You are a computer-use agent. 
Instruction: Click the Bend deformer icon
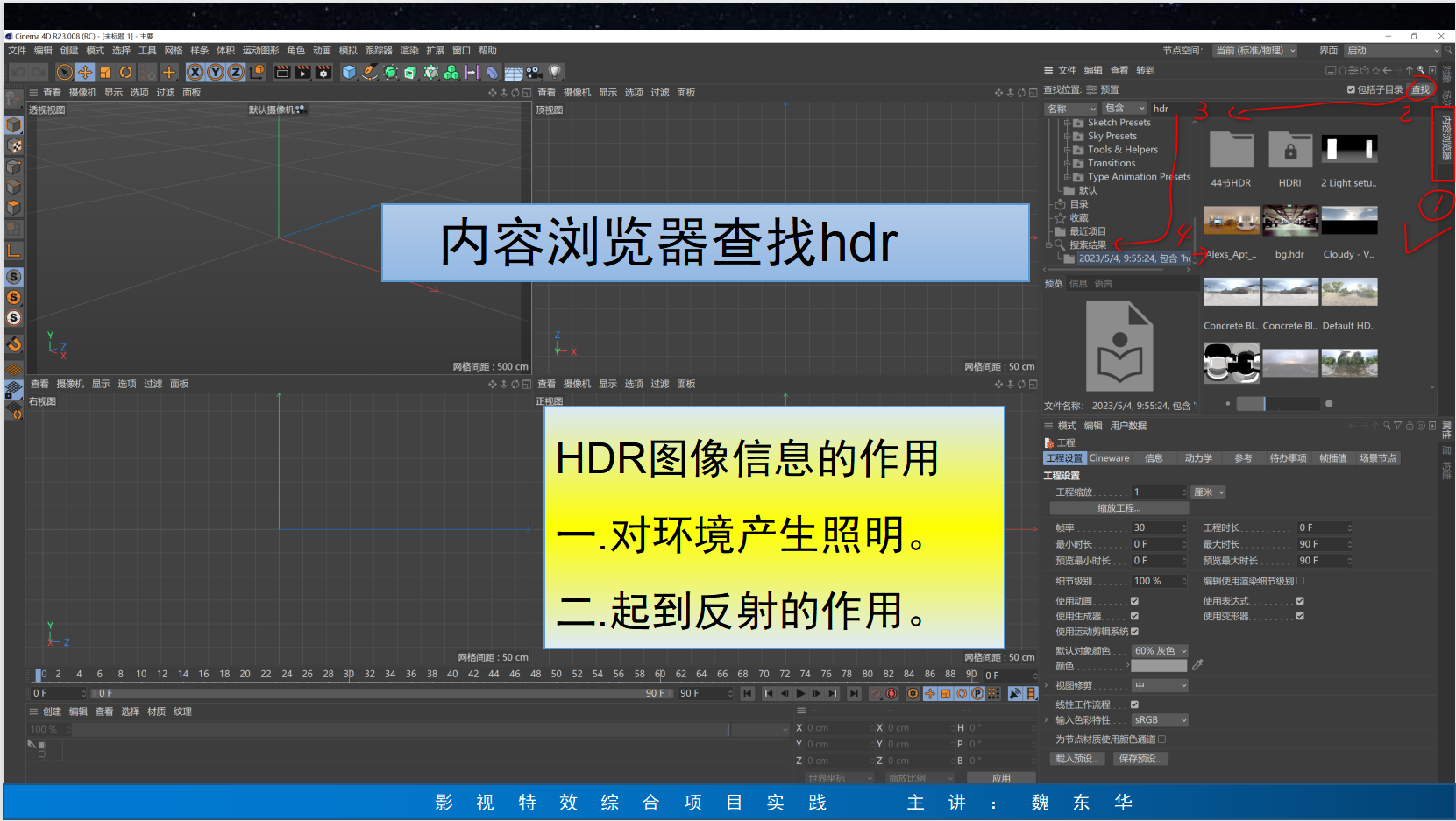(492, 73)
